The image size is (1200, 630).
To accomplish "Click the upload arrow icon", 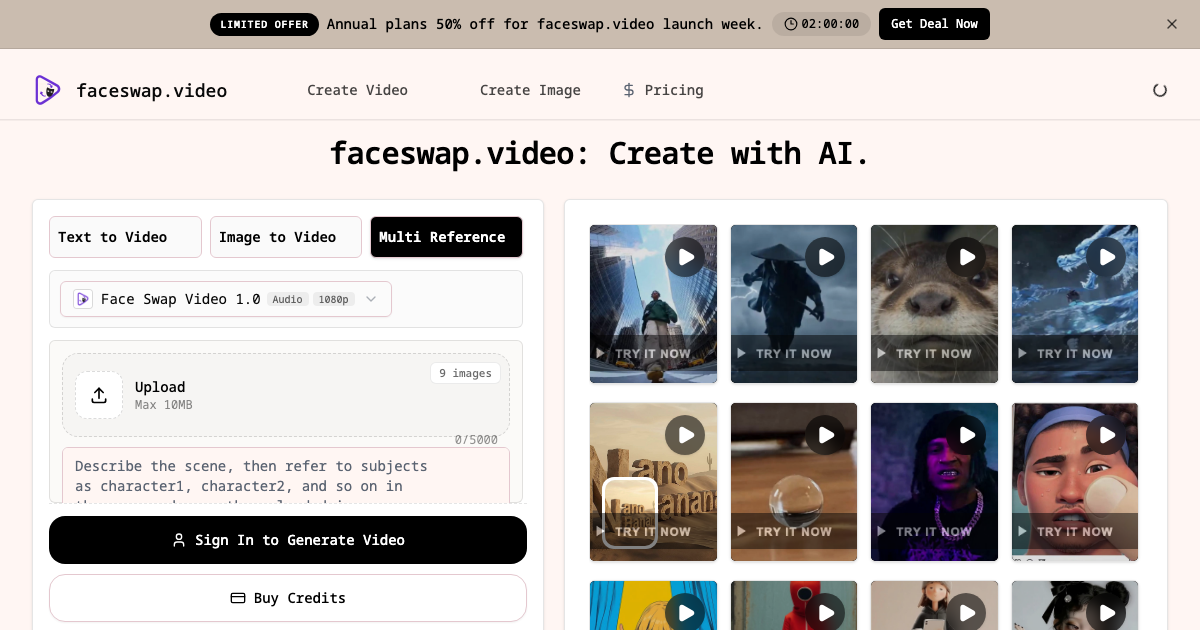I will pos(99,395).
